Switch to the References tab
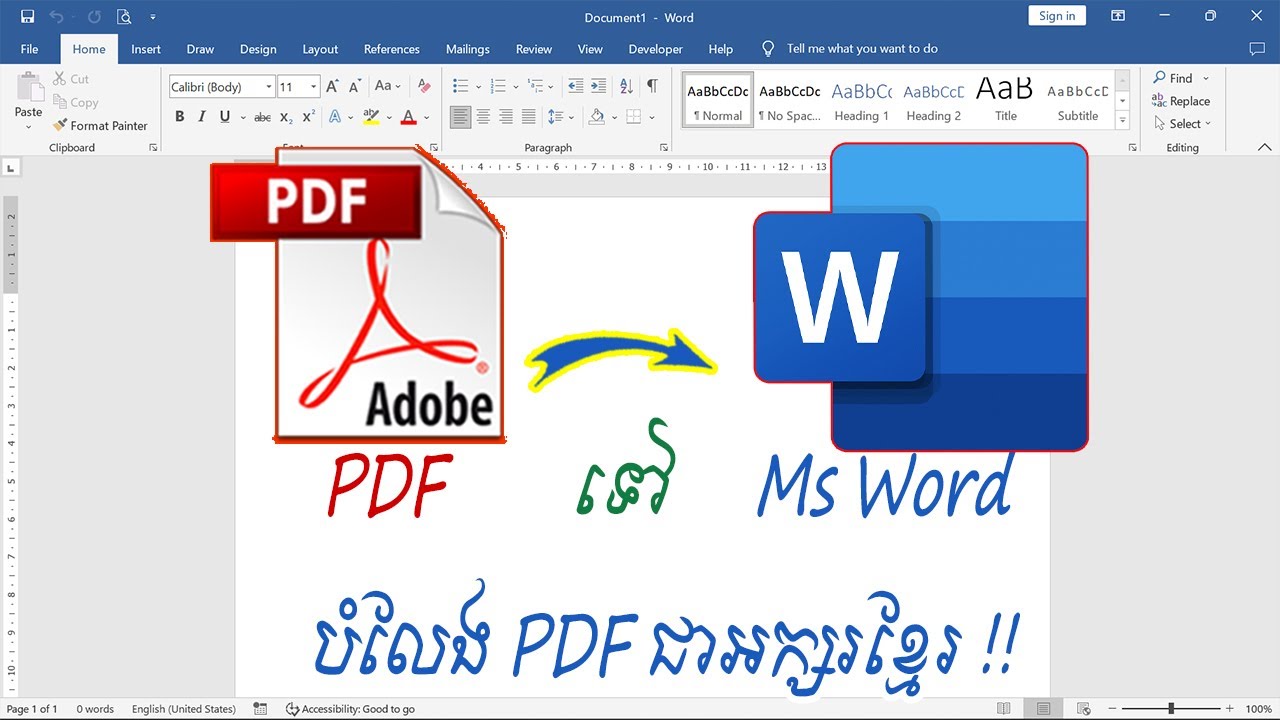 [x=392, y=49]
